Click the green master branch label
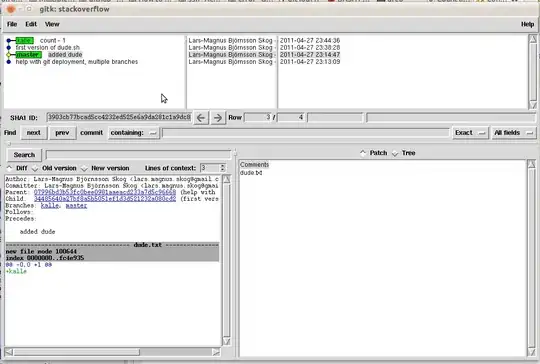The width and height of the screenshot is (540, 364). [29, 55]
